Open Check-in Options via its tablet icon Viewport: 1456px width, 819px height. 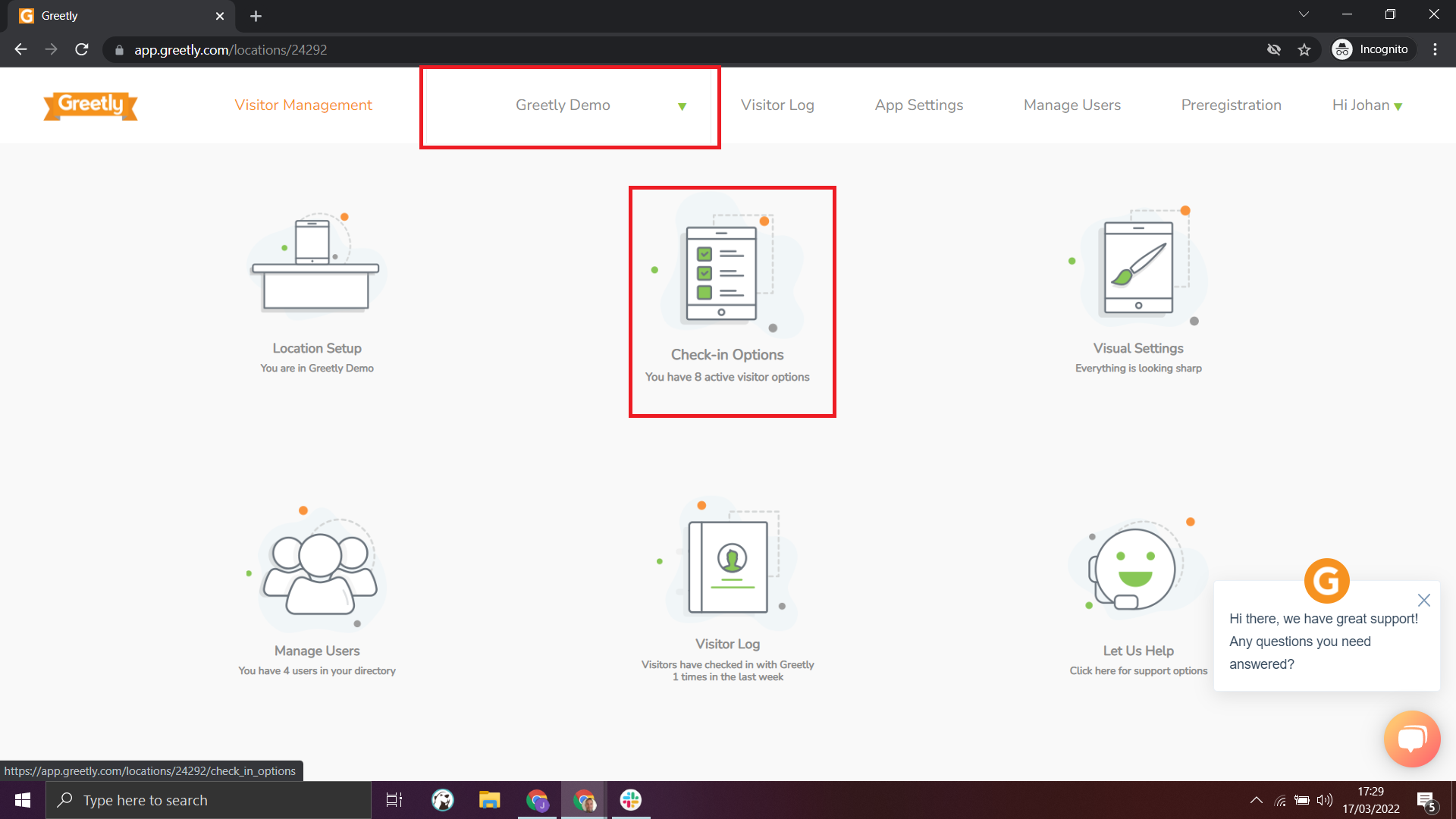726,269
